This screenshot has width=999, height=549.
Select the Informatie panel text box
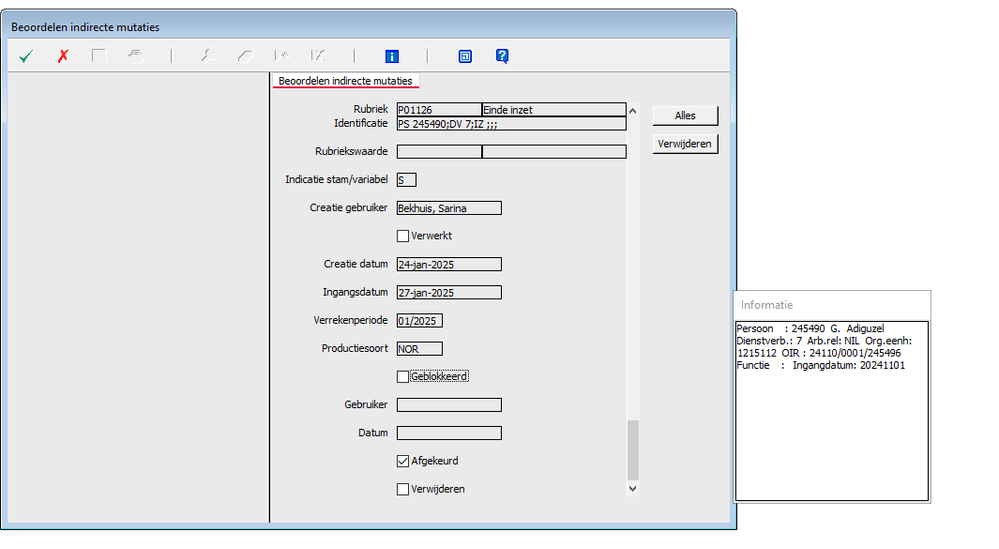click(832, 411)
